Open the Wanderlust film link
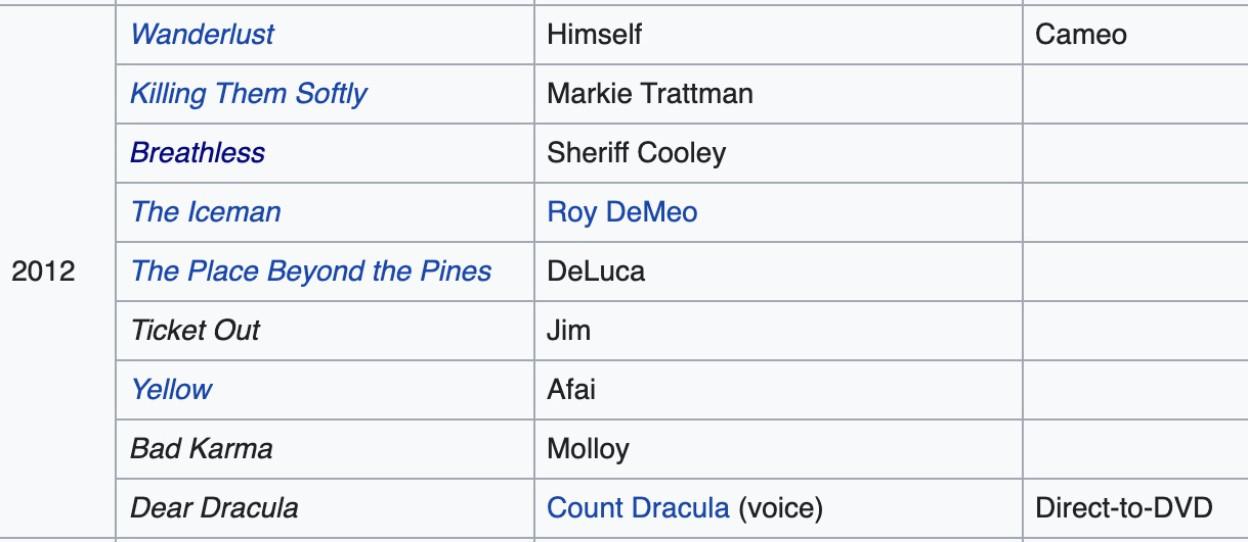 coord(202,35)
